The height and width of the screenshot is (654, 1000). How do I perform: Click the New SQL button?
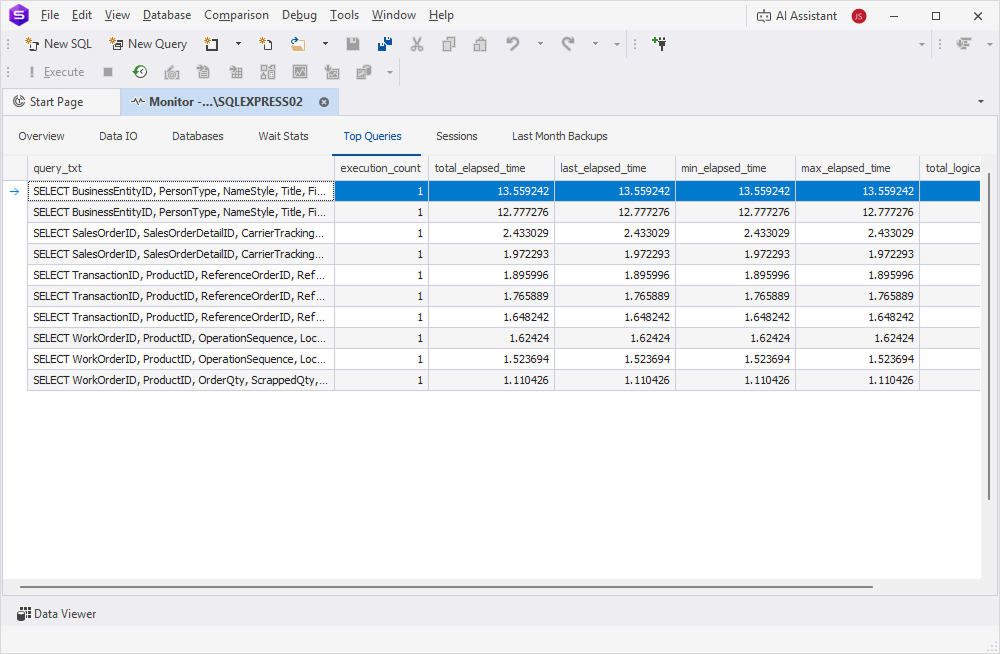(58, 44)
